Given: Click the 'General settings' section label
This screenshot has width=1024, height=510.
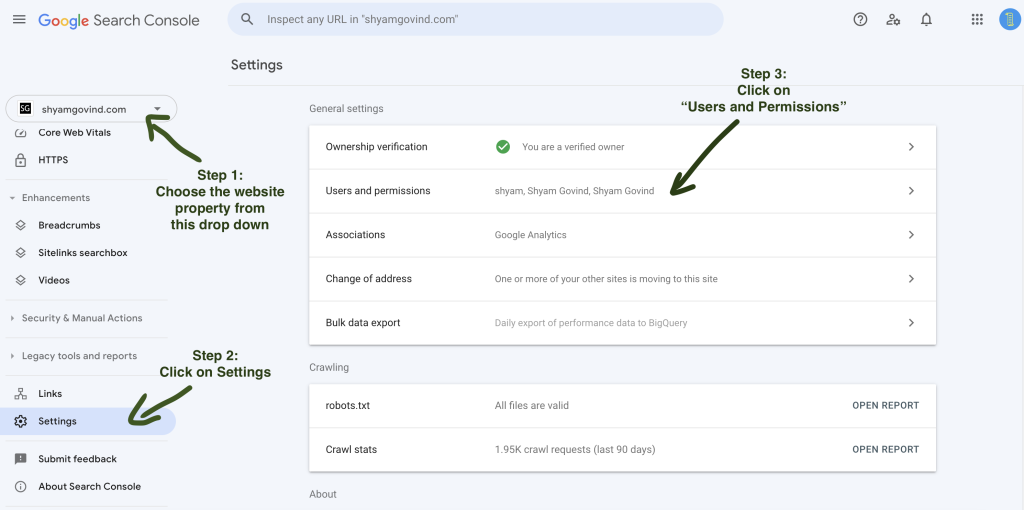Looking at the screenshot, I should pyautogui.click(x=346, y=108).
